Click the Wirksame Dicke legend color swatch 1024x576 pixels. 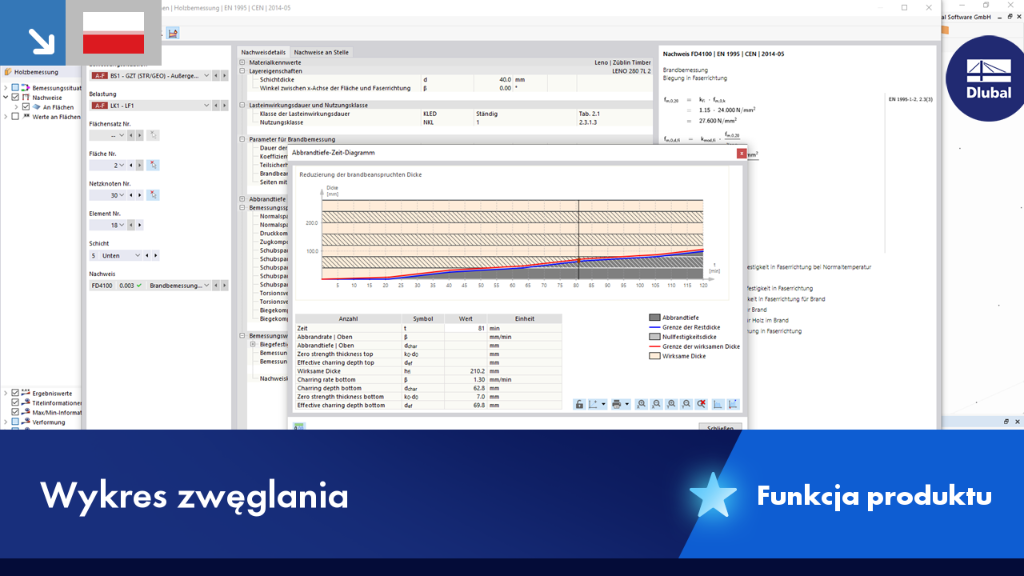coord(654,356)
